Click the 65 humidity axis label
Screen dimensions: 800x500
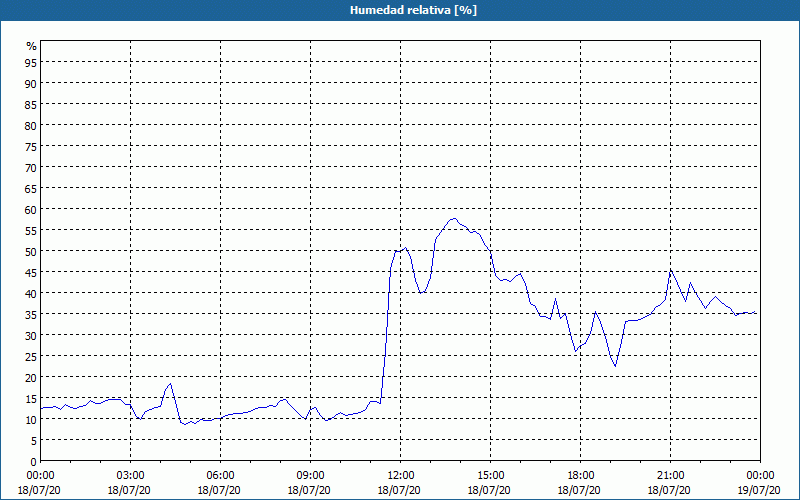pyautogui.click(x=31, y=189)
